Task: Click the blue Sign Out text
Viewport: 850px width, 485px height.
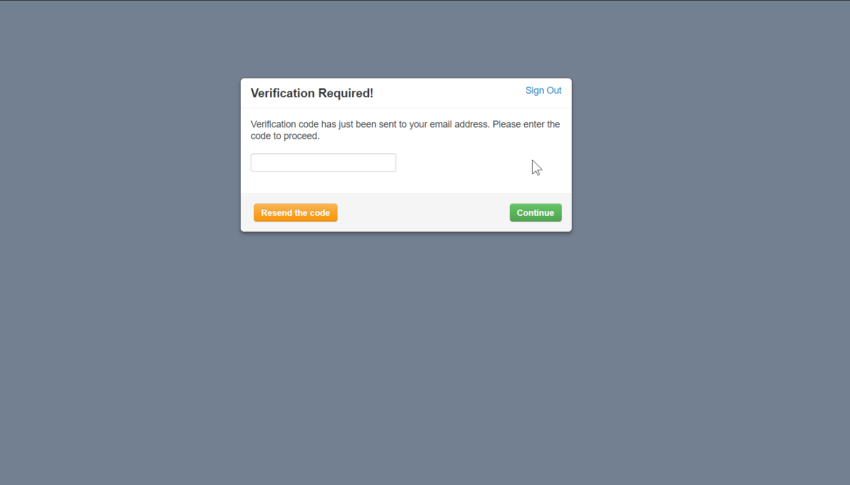Action: coord(543,90)
